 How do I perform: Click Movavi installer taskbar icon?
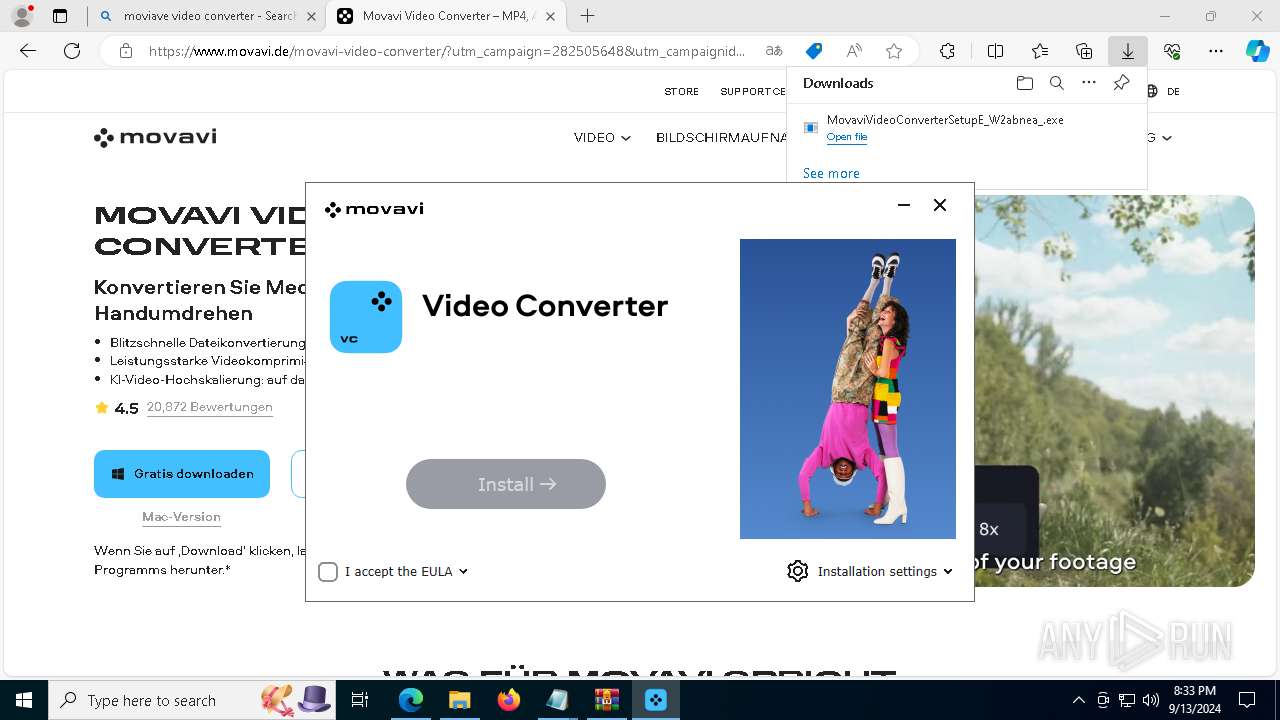click(x=656, y=700)
